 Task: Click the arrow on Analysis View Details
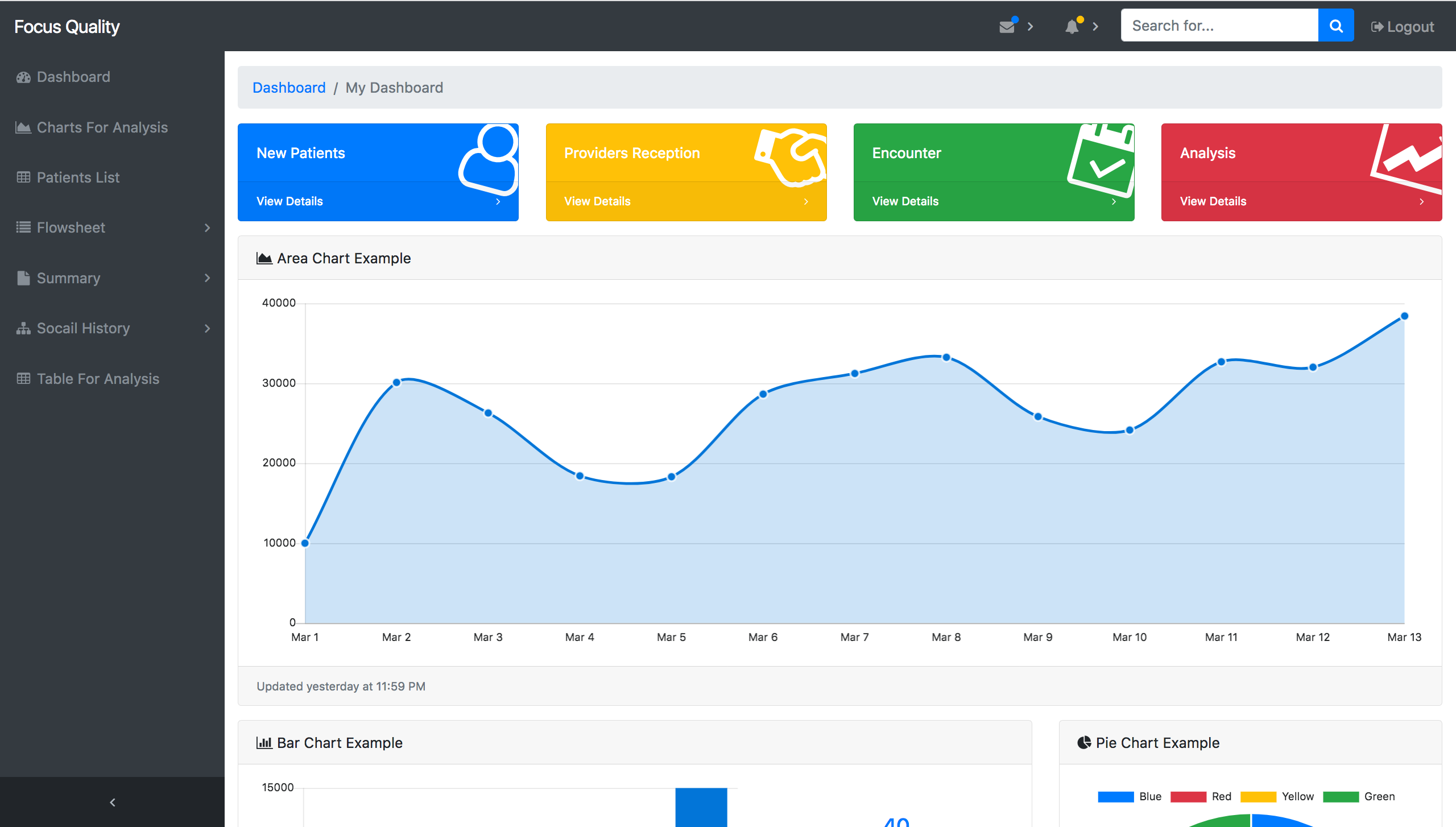1422,201
